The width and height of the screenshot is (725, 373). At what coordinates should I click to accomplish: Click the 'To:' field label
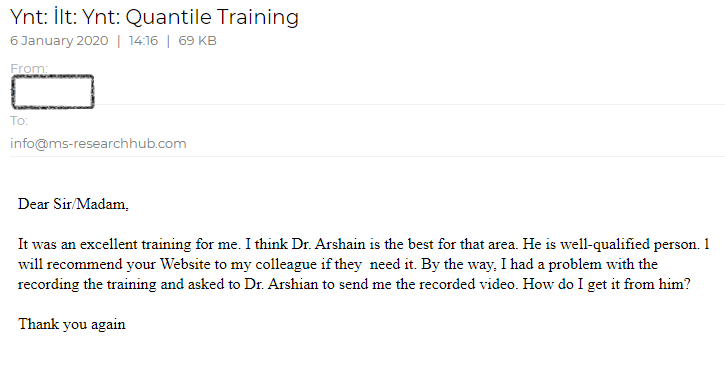(x=19, y=121)
